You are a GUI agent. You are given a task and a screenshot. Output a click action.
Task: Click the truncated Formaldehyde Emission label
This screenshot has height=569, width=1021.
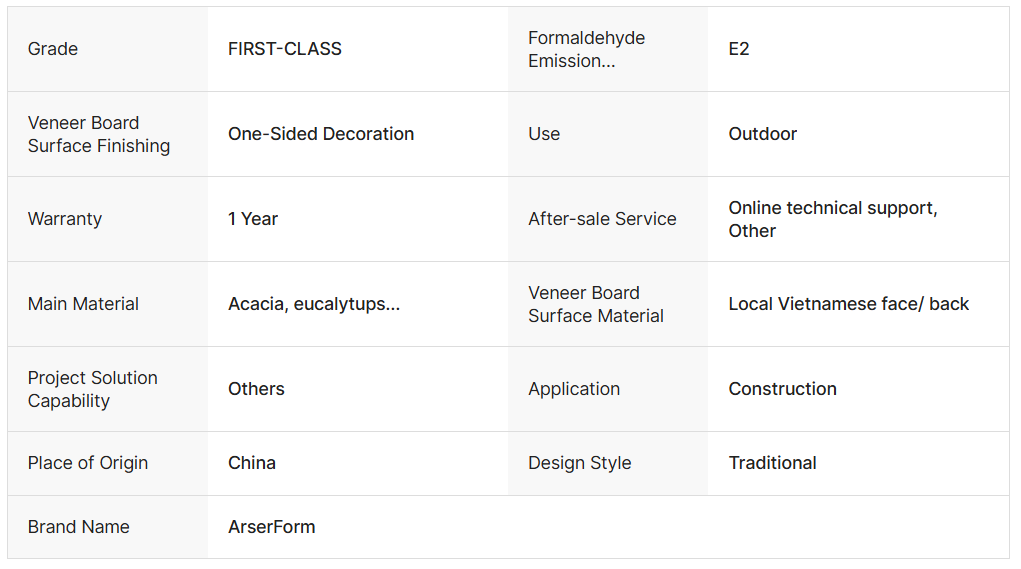pos(586,49)
